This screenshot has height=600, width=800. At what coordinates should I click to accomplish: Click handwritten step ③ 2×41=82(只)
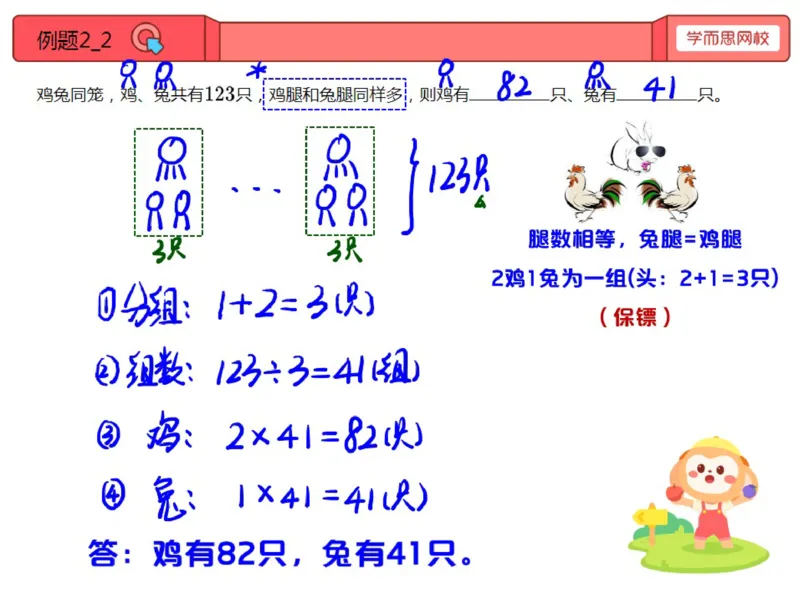259,434
